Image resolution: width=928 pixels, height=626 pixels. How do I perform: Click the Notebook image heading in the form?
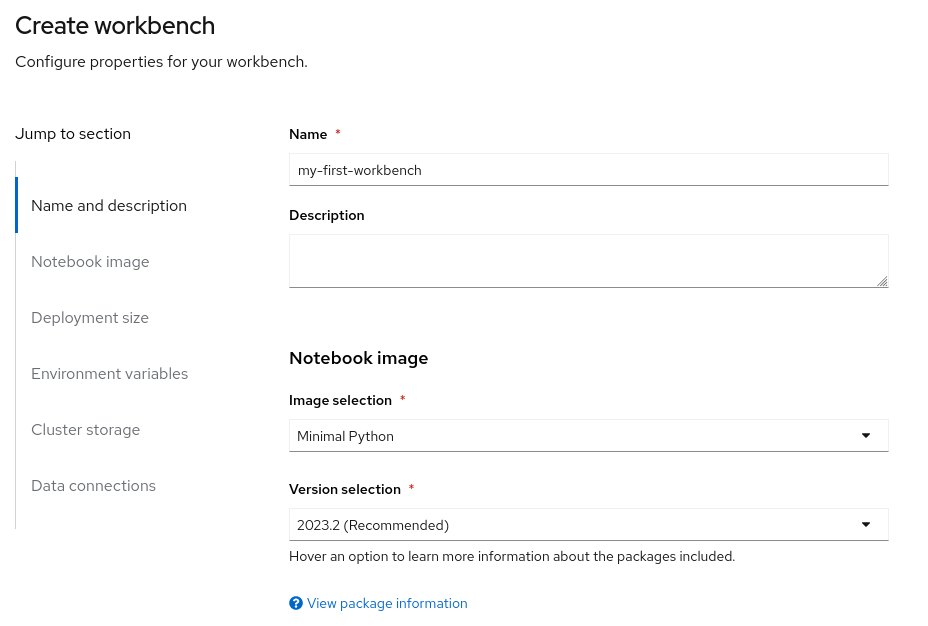358,358
